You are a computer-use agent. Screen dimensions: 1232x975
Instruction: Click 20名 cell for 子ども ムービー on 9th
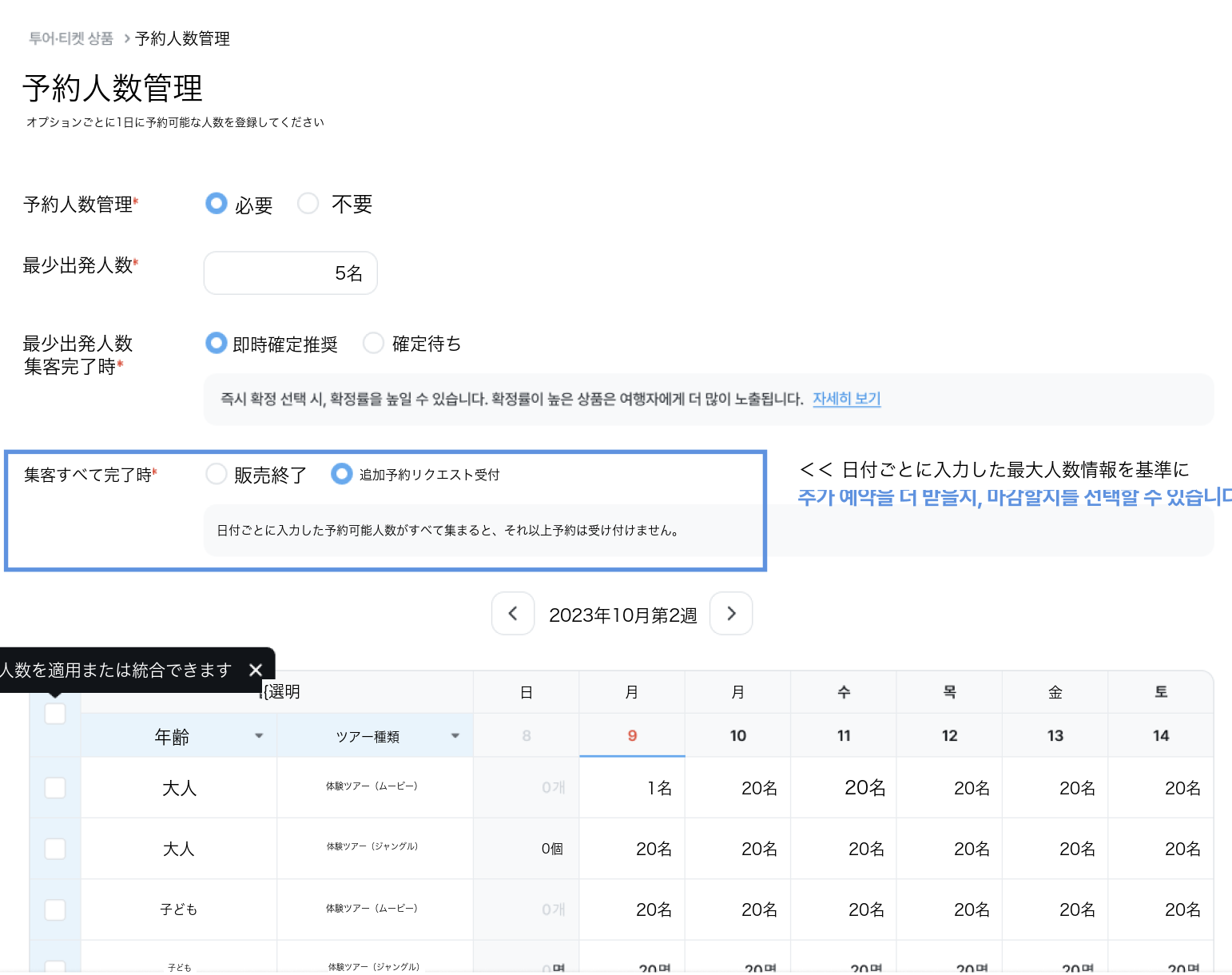point(632,909)
